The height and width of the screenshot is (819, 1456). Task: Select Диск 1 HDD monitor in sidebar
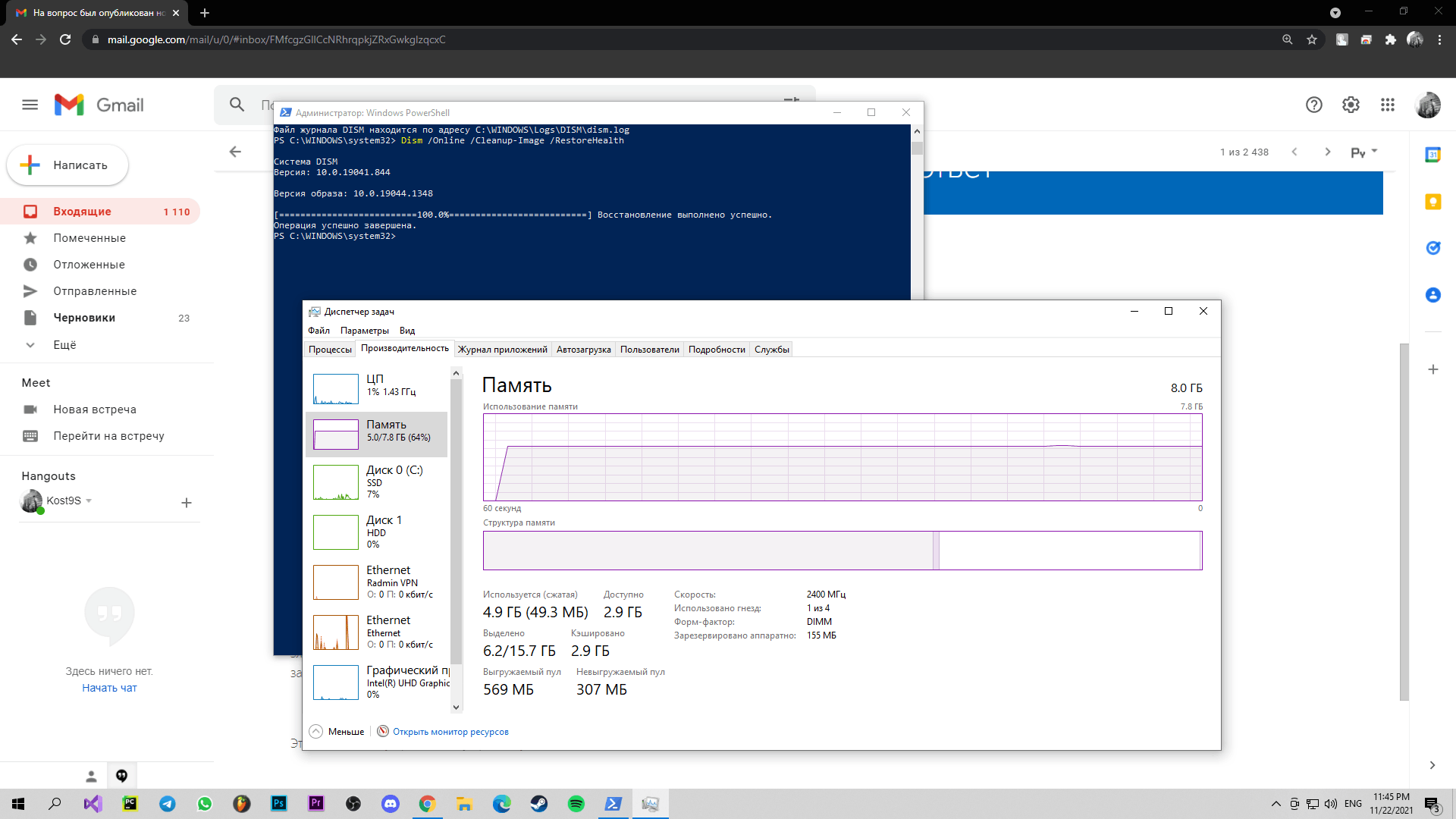(x=377, y=531)
